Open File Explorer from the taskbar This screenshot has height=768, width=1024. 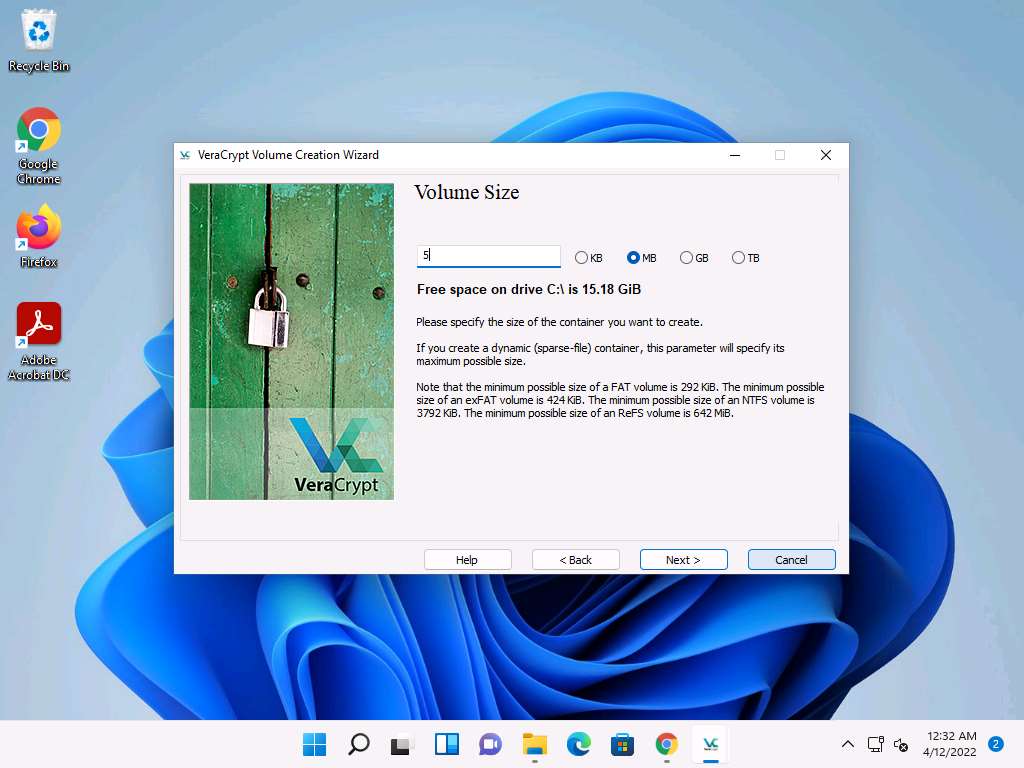coord(535,744)
